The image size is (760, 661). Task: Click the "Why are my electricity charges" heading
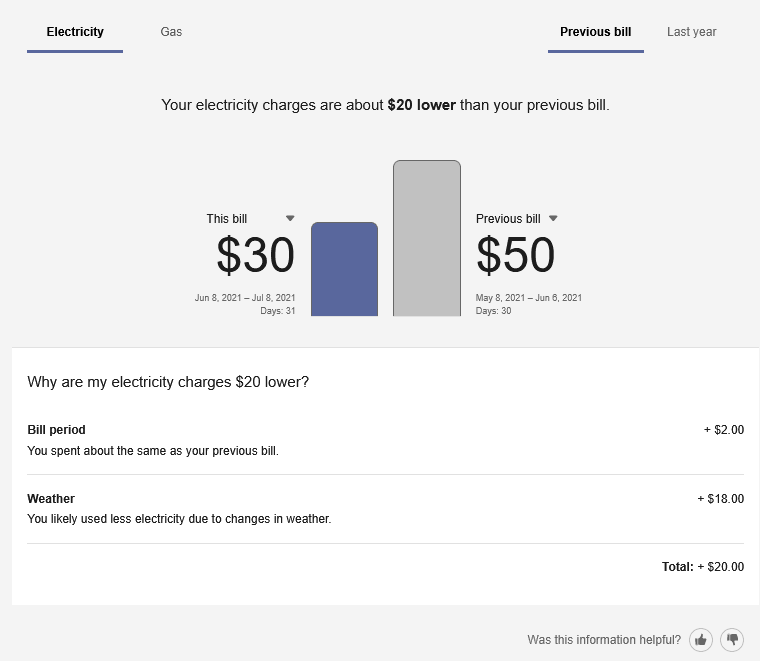(x=168, y=382)
